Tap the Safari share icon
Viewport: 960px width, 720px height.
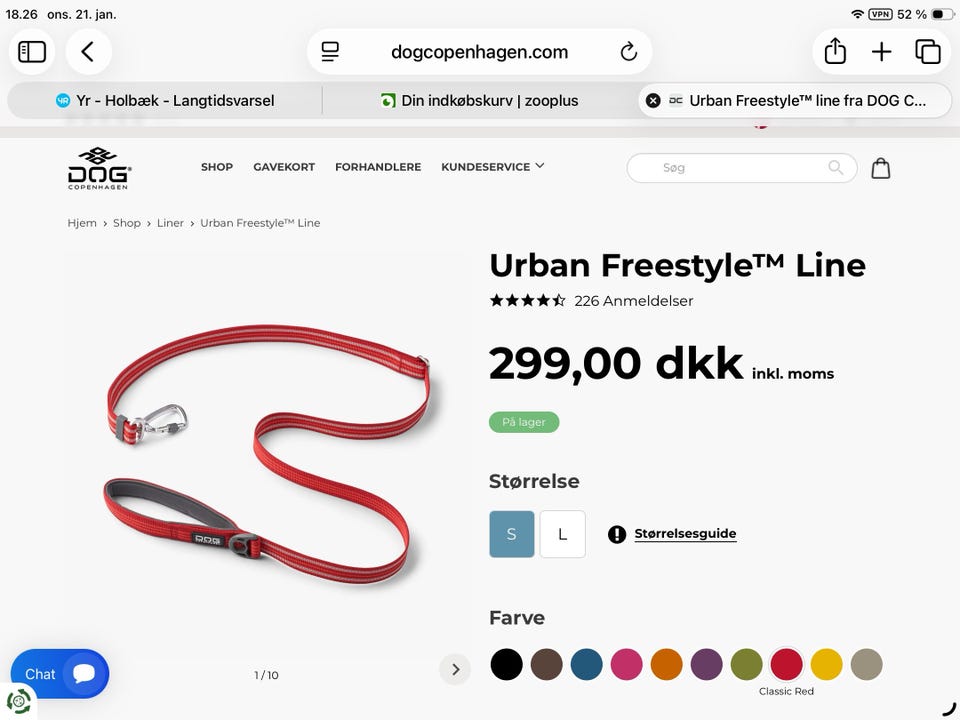(835, 51)
